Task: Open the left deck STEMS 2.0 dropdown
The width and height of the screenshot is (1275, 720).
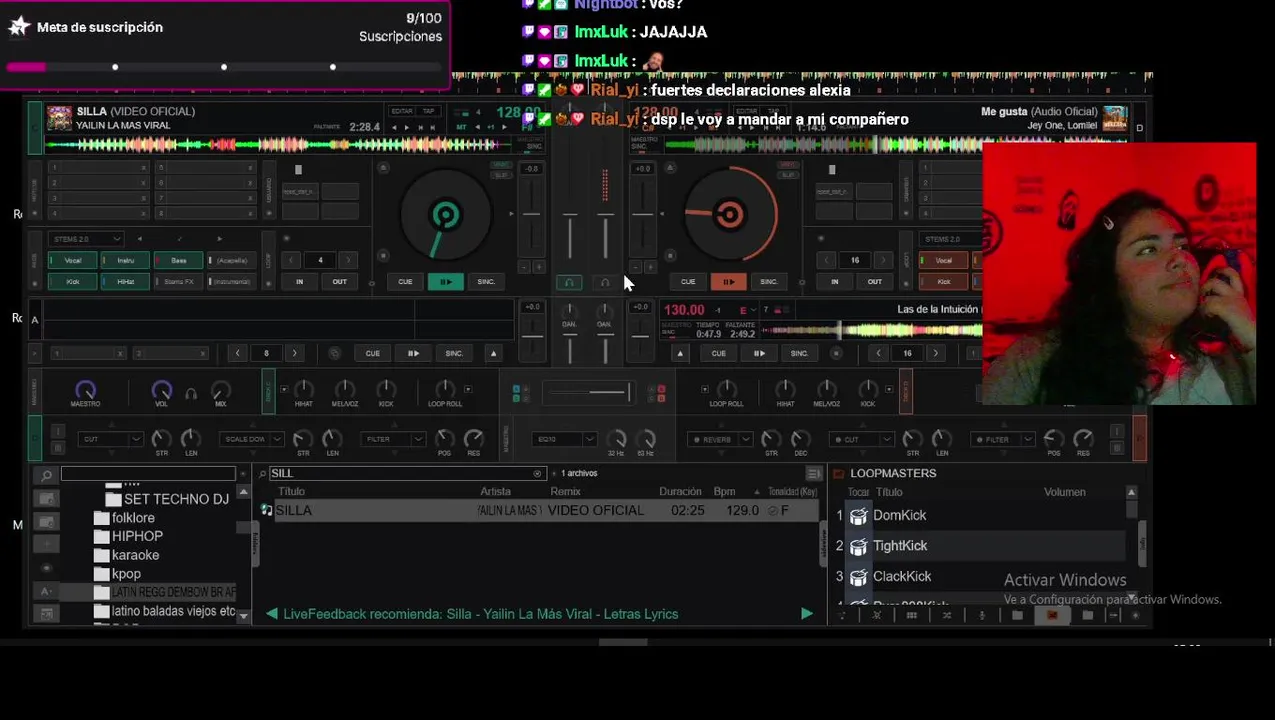Action: (86, 239)
